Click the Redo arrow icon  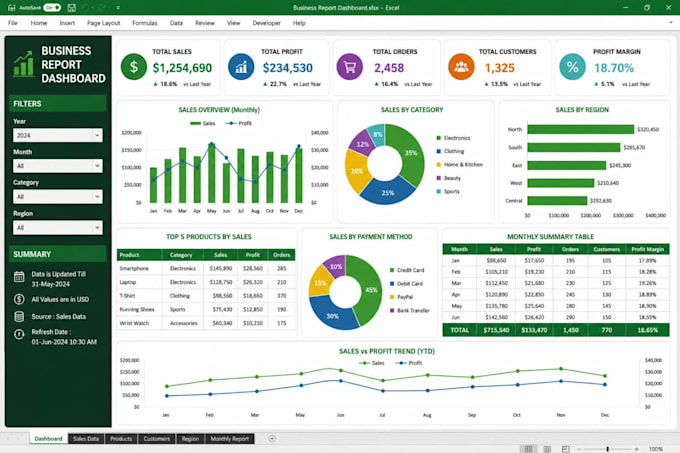click(102, 8)
